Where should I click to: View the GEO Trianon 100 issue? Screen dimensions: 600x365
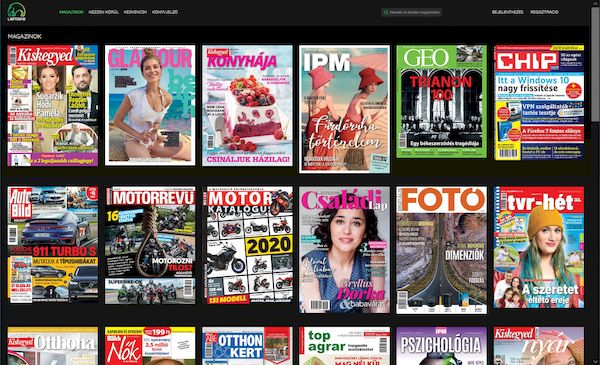(x=442, y=101)
